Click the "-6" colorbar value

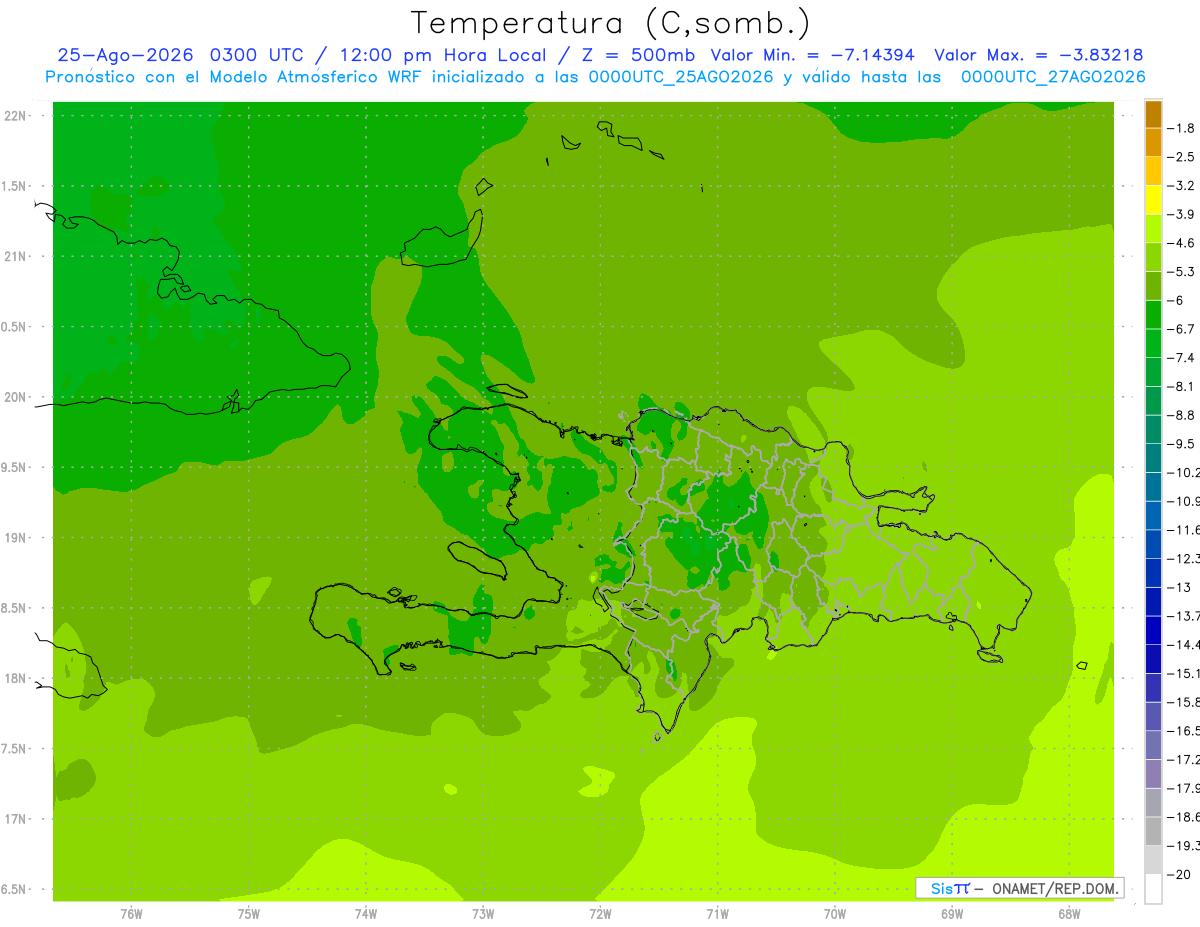click(x=1177, y=300)
